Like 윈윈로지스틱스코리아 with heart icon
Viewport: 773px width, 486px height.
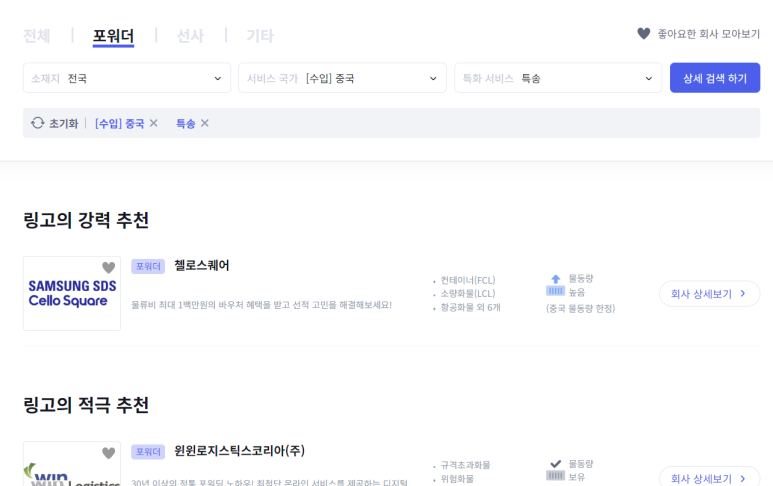click(108, 452)
